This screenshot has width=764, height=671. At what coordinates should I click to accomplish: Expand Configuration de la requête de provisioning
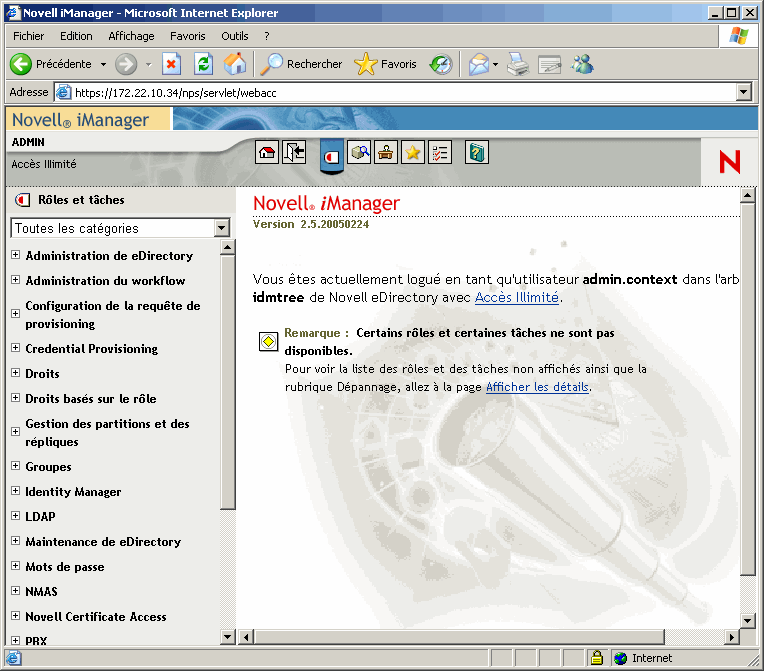pos(16,313)
